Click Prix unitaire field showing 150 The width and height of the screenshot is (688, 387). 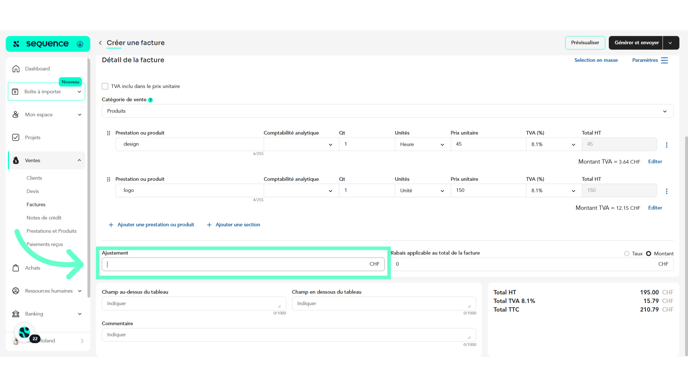click(x=488, y=190)
